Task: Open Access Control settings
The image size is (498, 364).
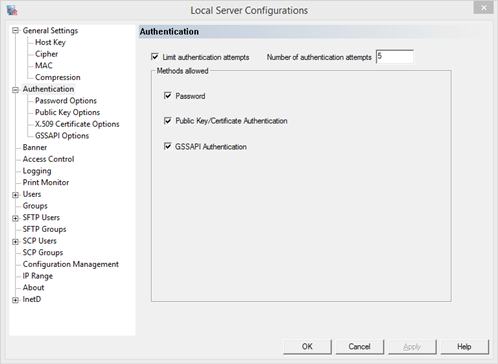Action: pos(48,159)
